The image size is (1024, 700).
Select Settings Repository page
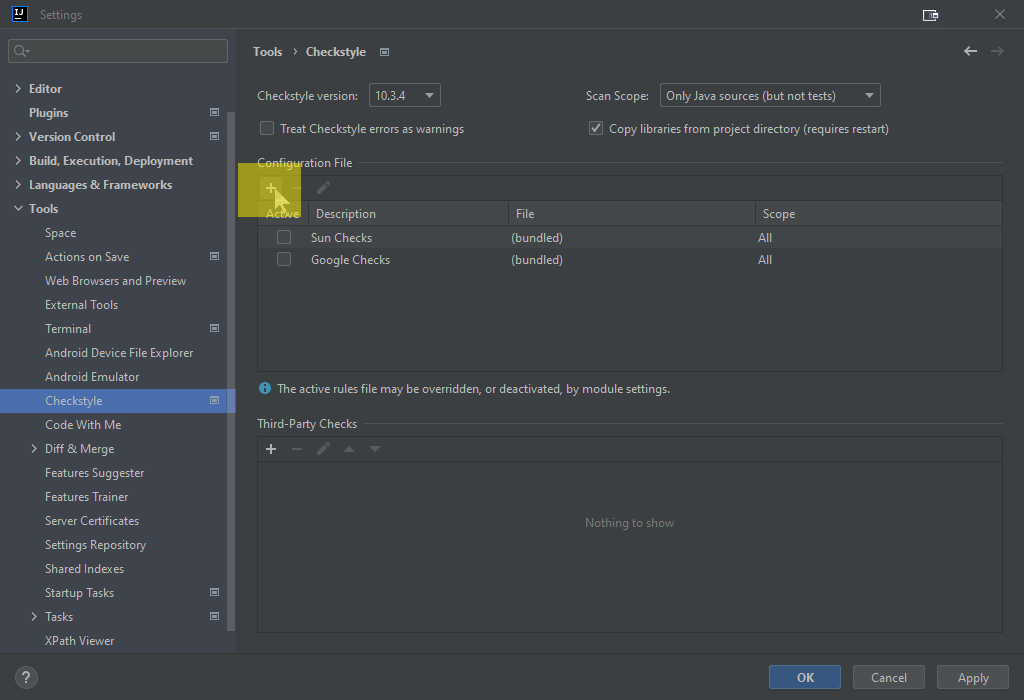pos(95,545)
